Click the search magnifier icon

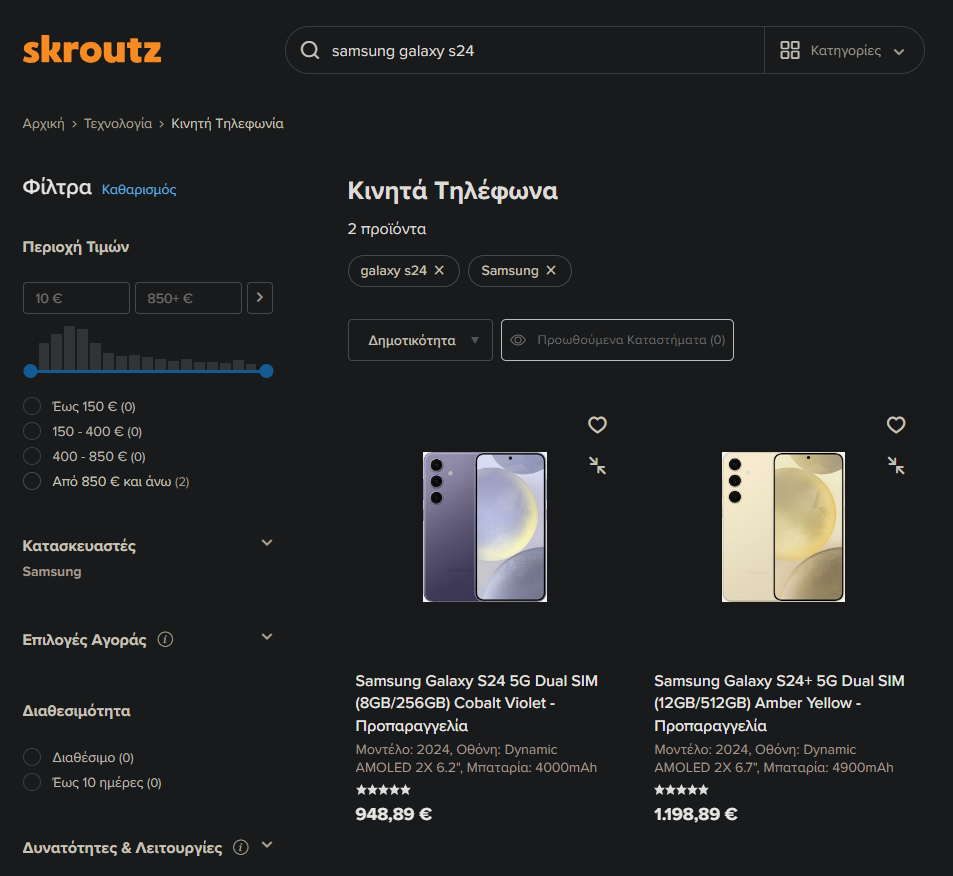tap(310, 50)
